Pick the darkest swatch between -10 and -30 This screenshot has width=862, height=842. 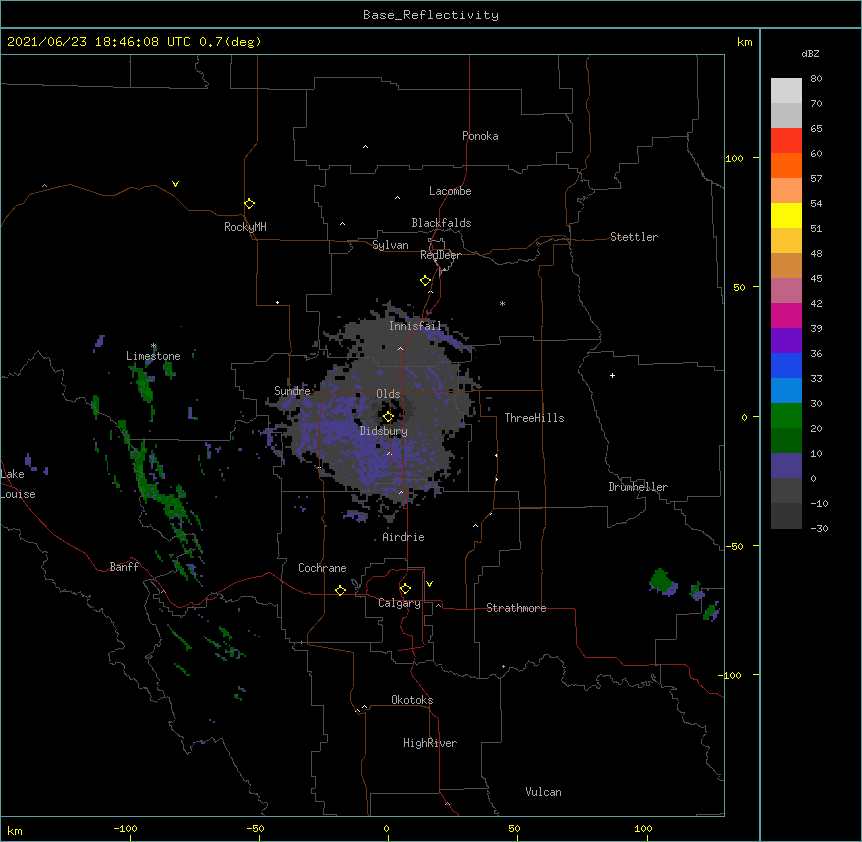pyautogui.click(x=786, y=516)
